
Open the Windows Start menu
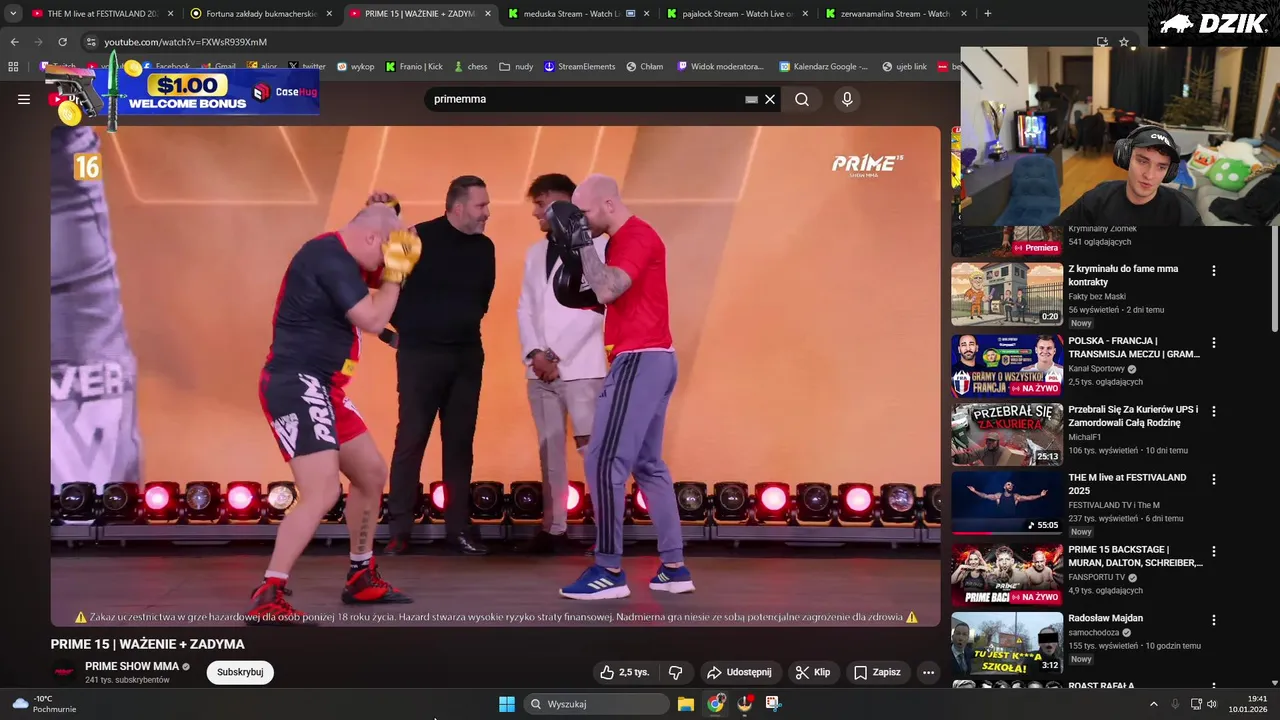tap(507, 704)
